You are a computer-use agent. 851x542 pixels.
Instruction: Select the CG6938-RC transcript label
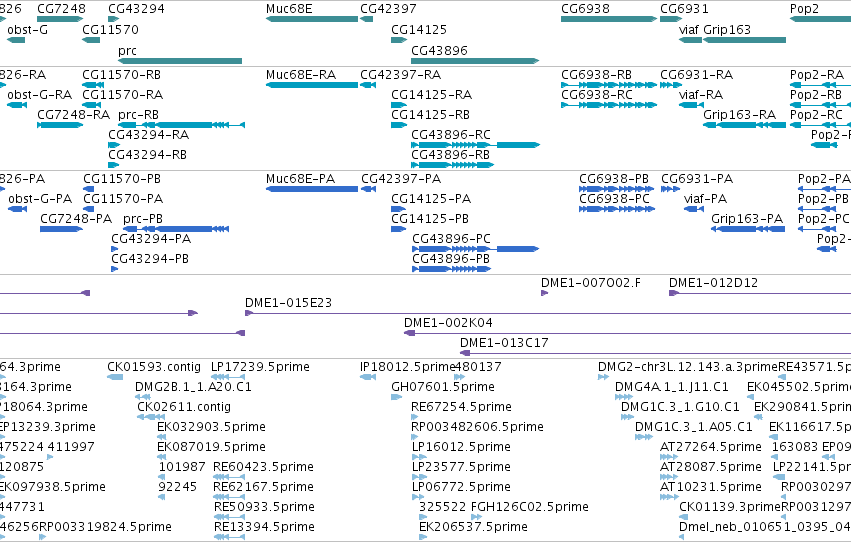pyautogui.click(x=597, y=94)
